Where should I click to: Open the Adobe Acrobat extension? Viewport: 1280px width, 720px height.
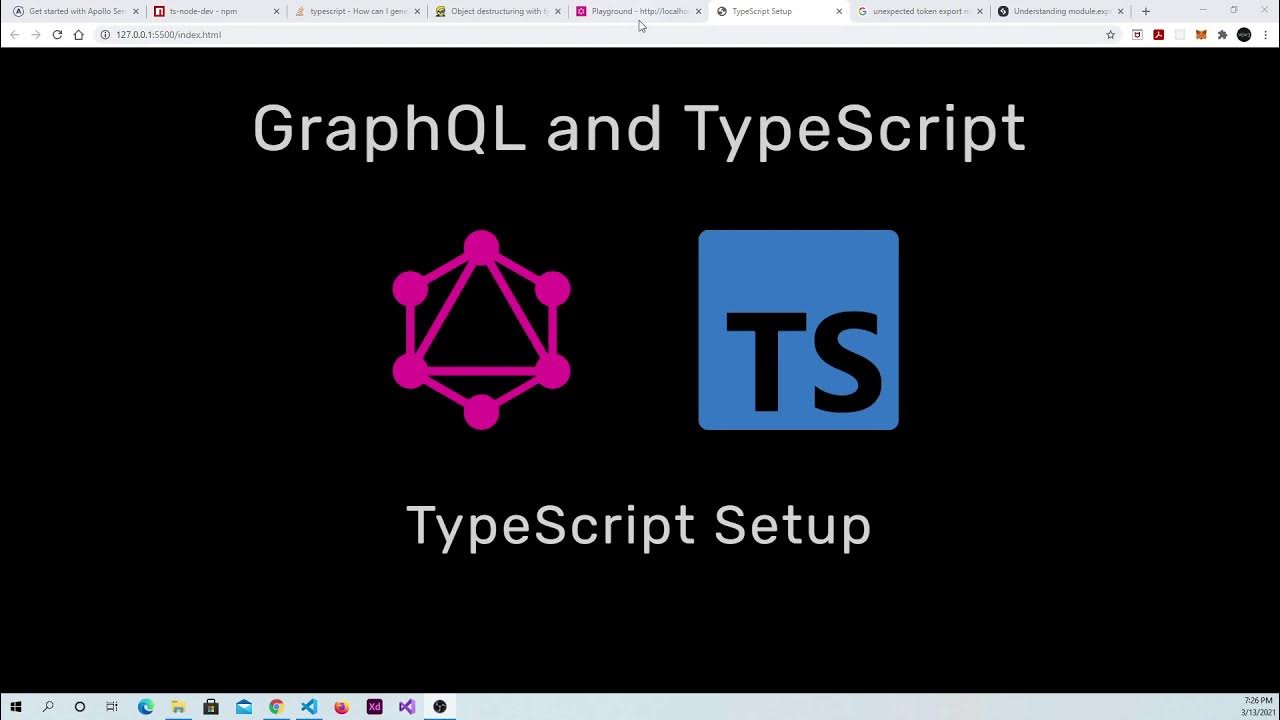(x=1158, y=35)
